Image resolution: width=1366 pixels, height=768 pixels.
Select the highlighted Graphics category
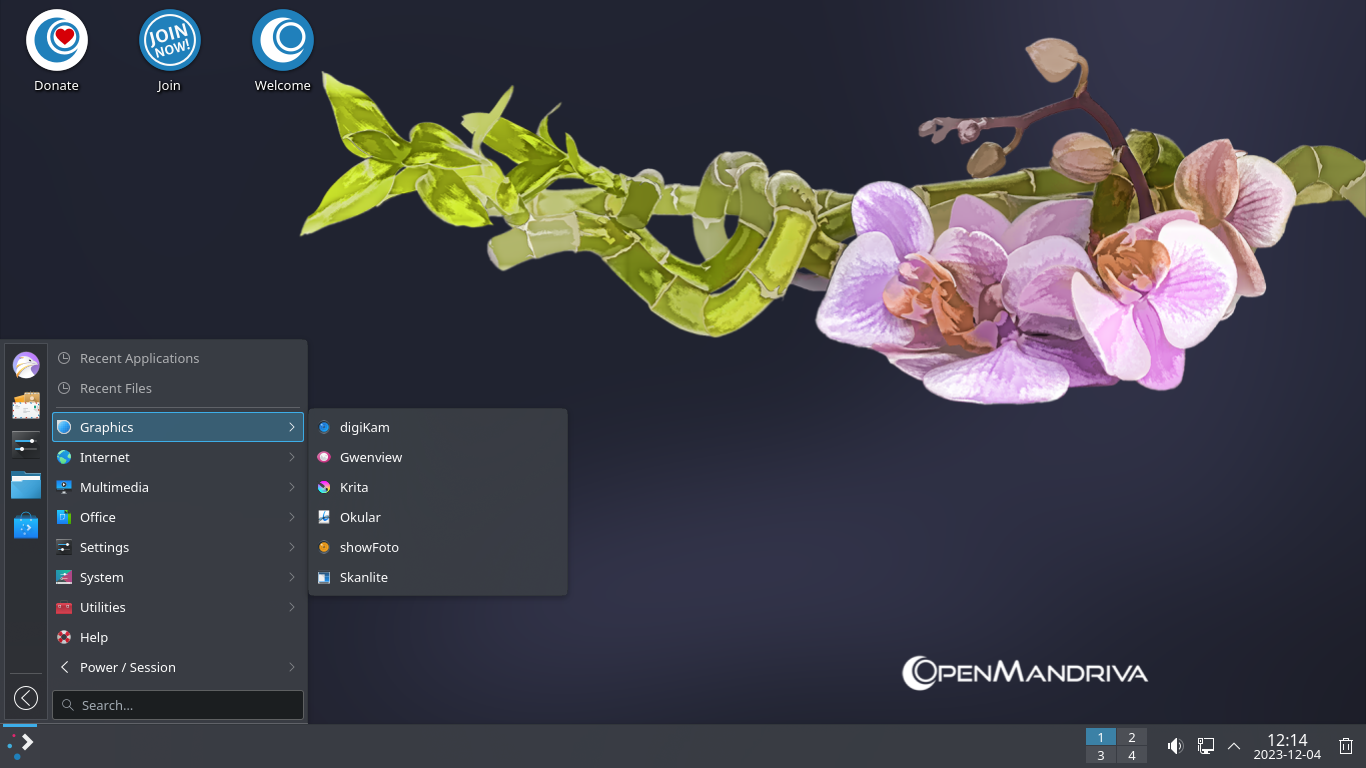pos(178,427)
